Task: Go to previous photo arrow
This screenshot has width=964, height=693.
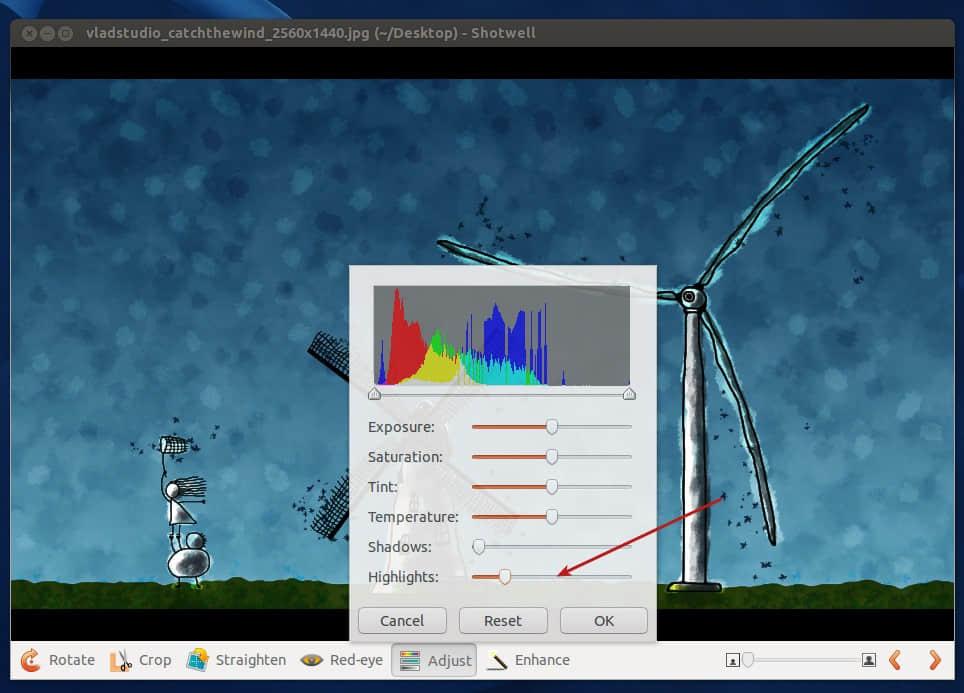Action: (896, 660)
